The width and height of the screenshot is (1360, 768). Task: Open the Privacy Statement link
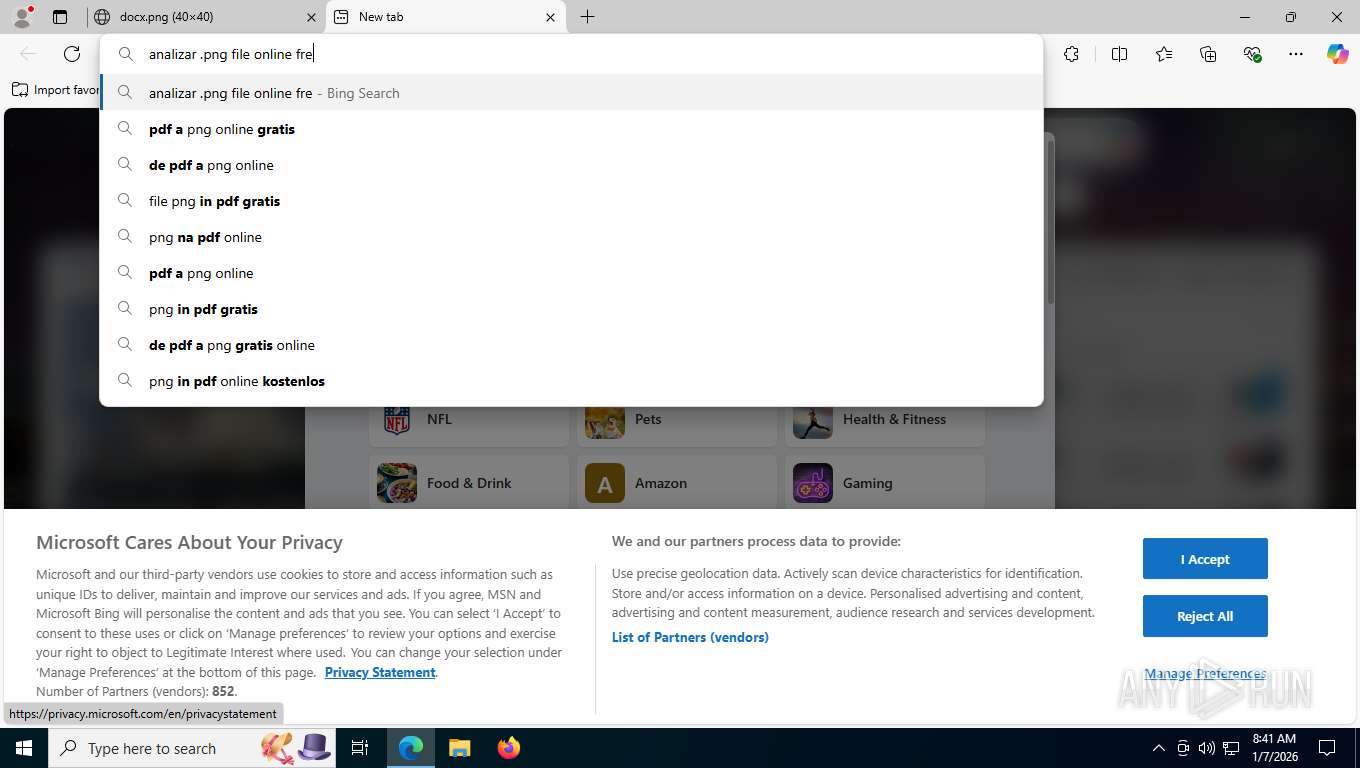(380, 672)
